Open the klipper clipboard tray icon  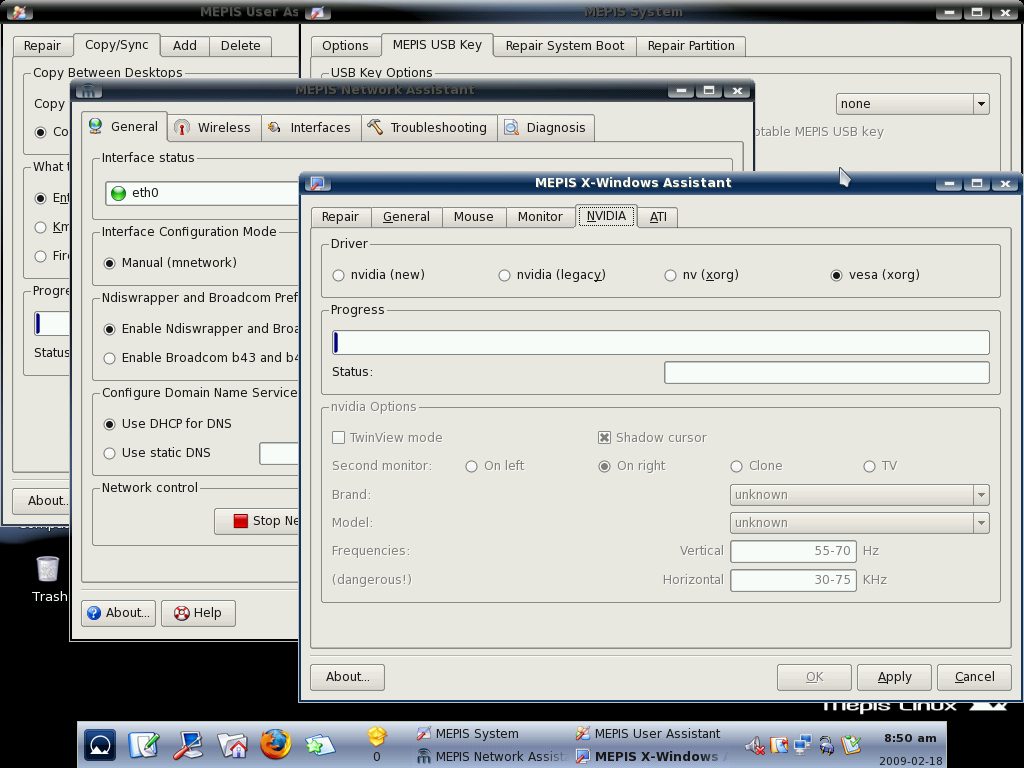(778, 745)
